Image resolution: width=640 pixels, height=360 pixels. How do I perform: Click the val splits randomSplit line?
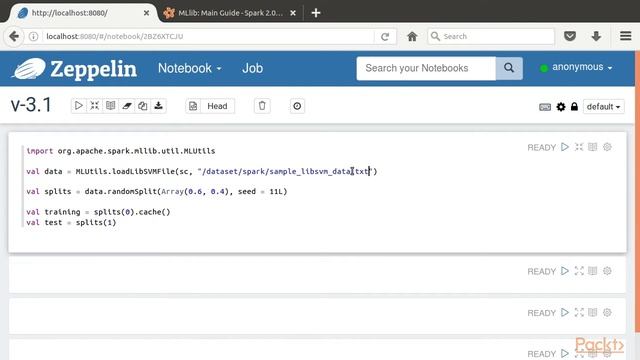pos(157,191)
